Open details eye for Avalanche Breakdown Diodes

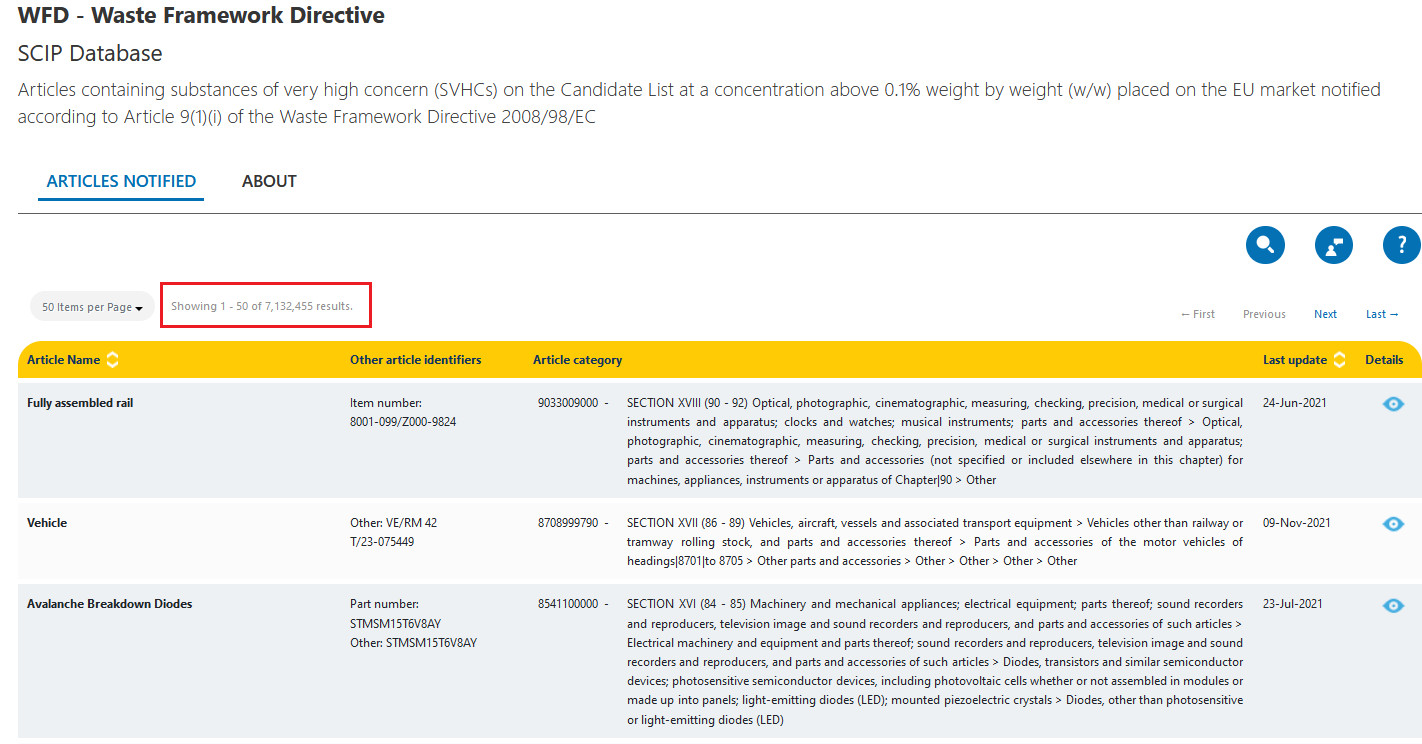coord(1393,605)
